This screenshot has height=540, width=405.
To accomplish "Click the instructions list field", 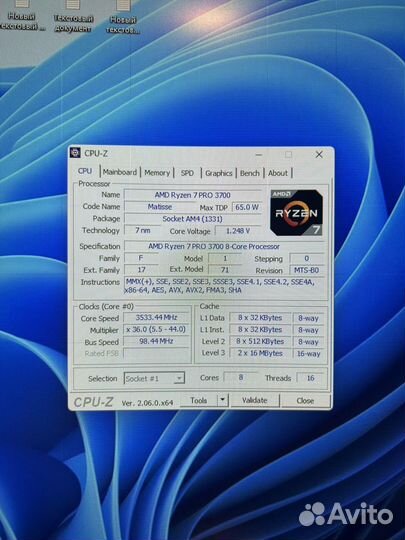I will pyautogui.click(x=224, y=286).
